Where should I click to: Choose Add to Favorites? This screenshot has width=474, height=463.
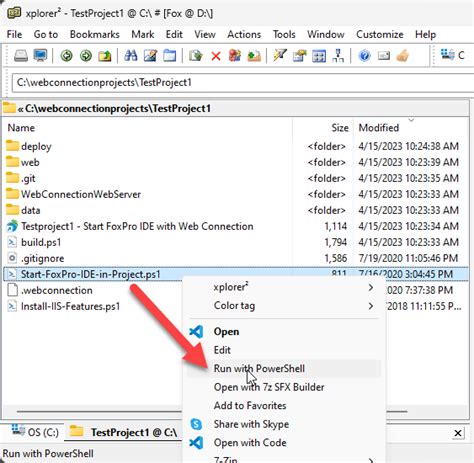pos(284,406)
